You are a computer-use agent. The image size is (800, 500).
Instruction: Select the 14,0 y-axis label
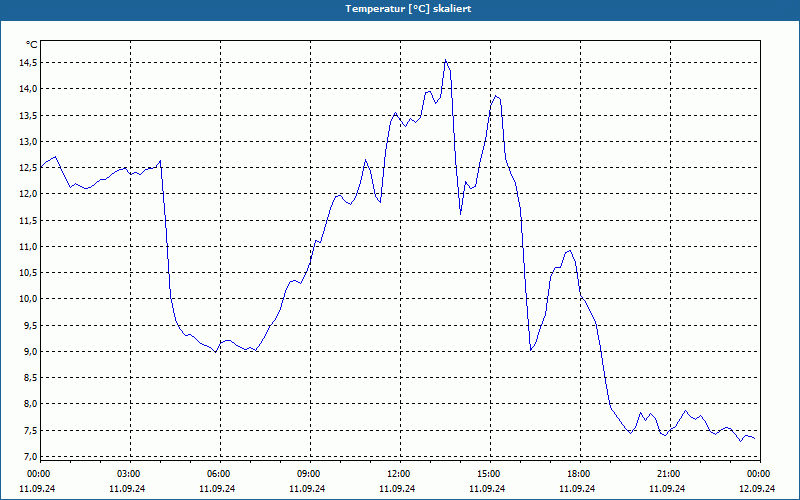coord(28,89)
